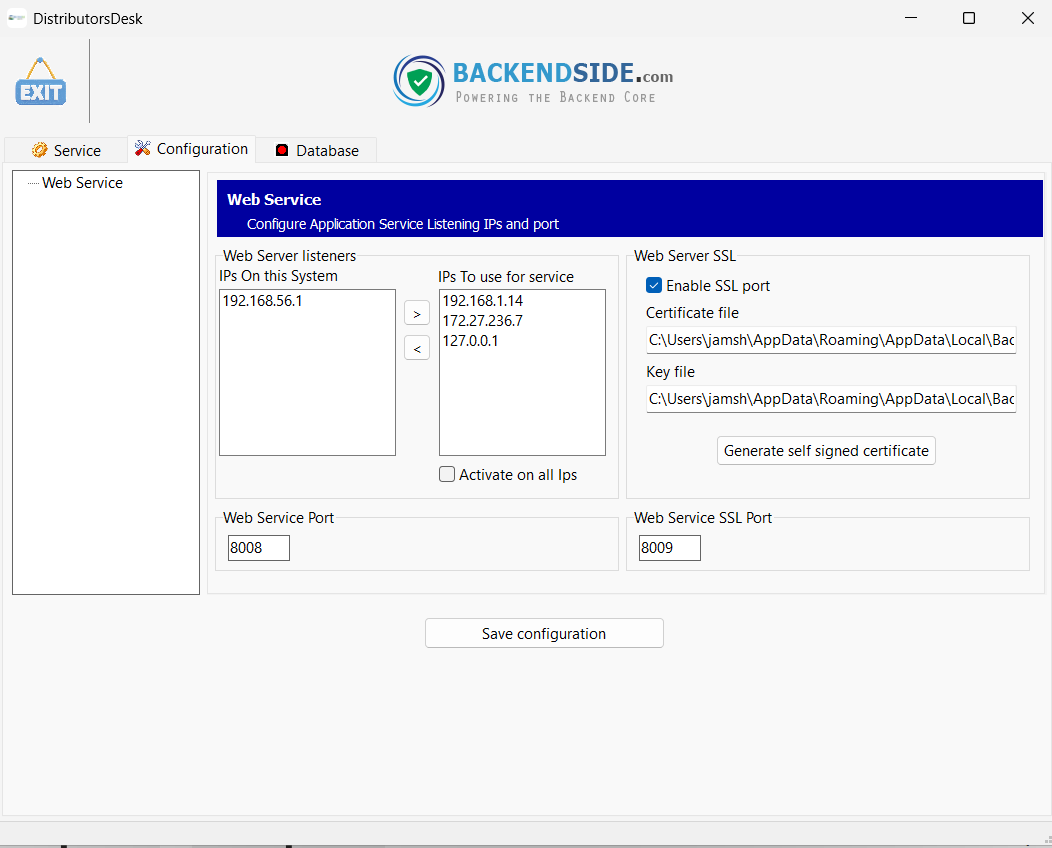The height and width of the screenshot is (848, 1052).
Task: Click the BackendSide shield logo
Action: 419,81
